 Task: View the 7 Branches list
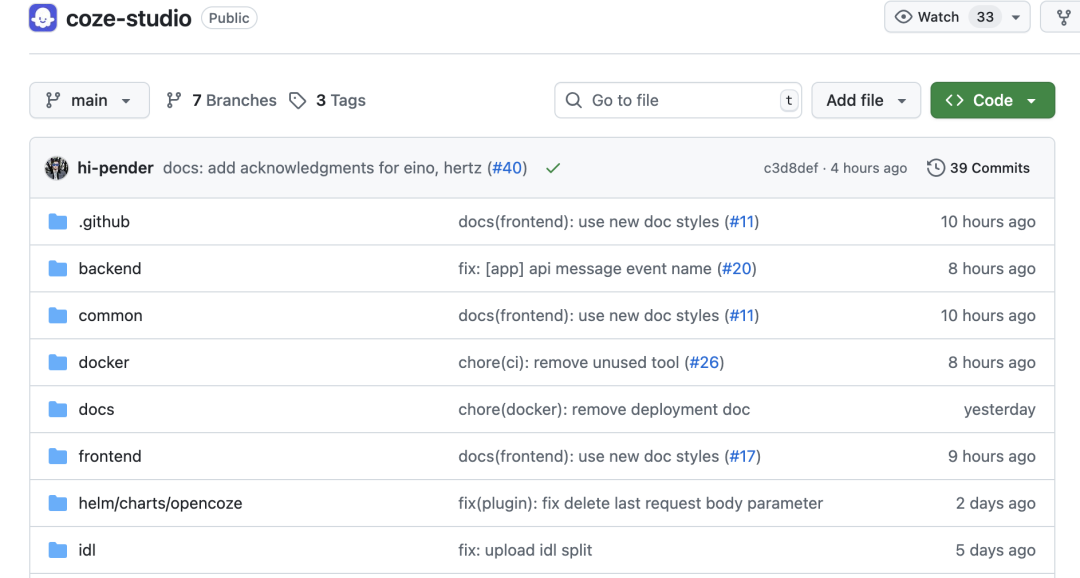click(x=221, y=100)
